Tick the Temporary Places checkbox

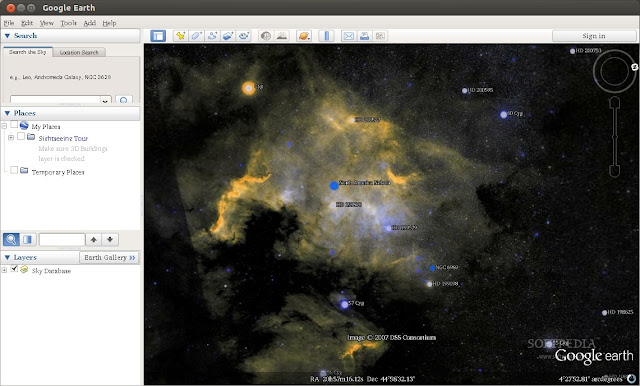(14, 170)
